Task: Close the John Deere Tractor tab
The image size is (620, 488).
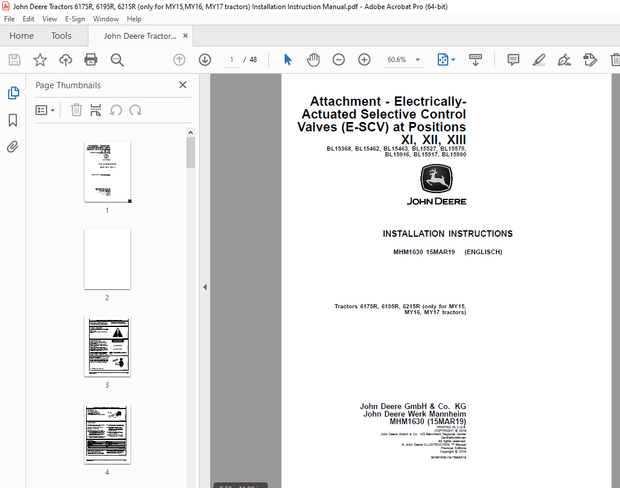Action: (185, 36)
